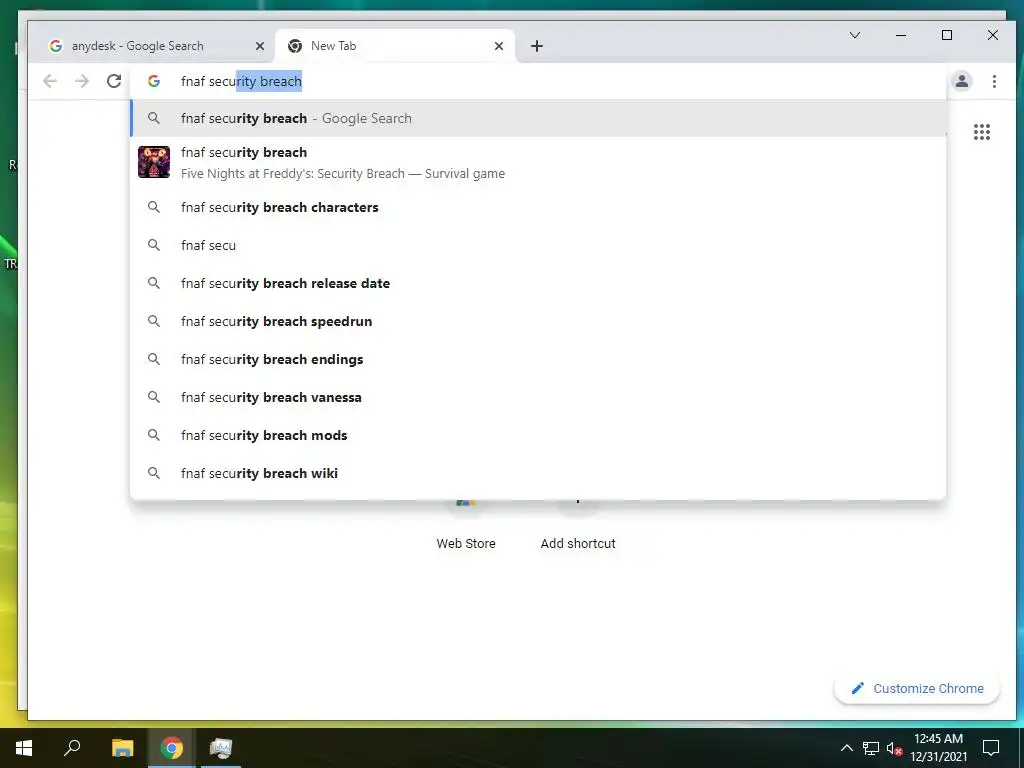Open the Chrome profile avatar

pyautogui.click(x=961, y=81)
